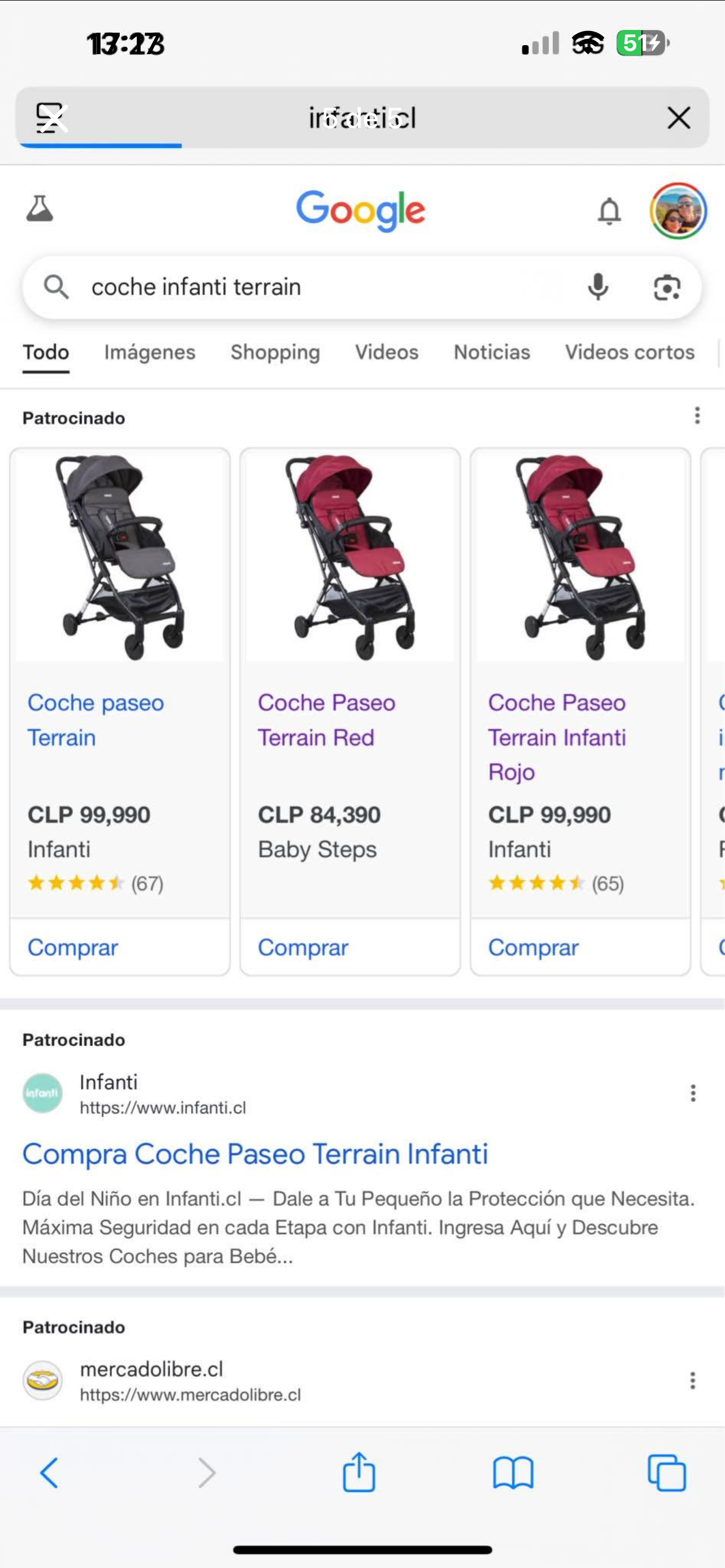
Task: Go back to the previous page
Action: pyautogui.click(x=49, y=1473)
